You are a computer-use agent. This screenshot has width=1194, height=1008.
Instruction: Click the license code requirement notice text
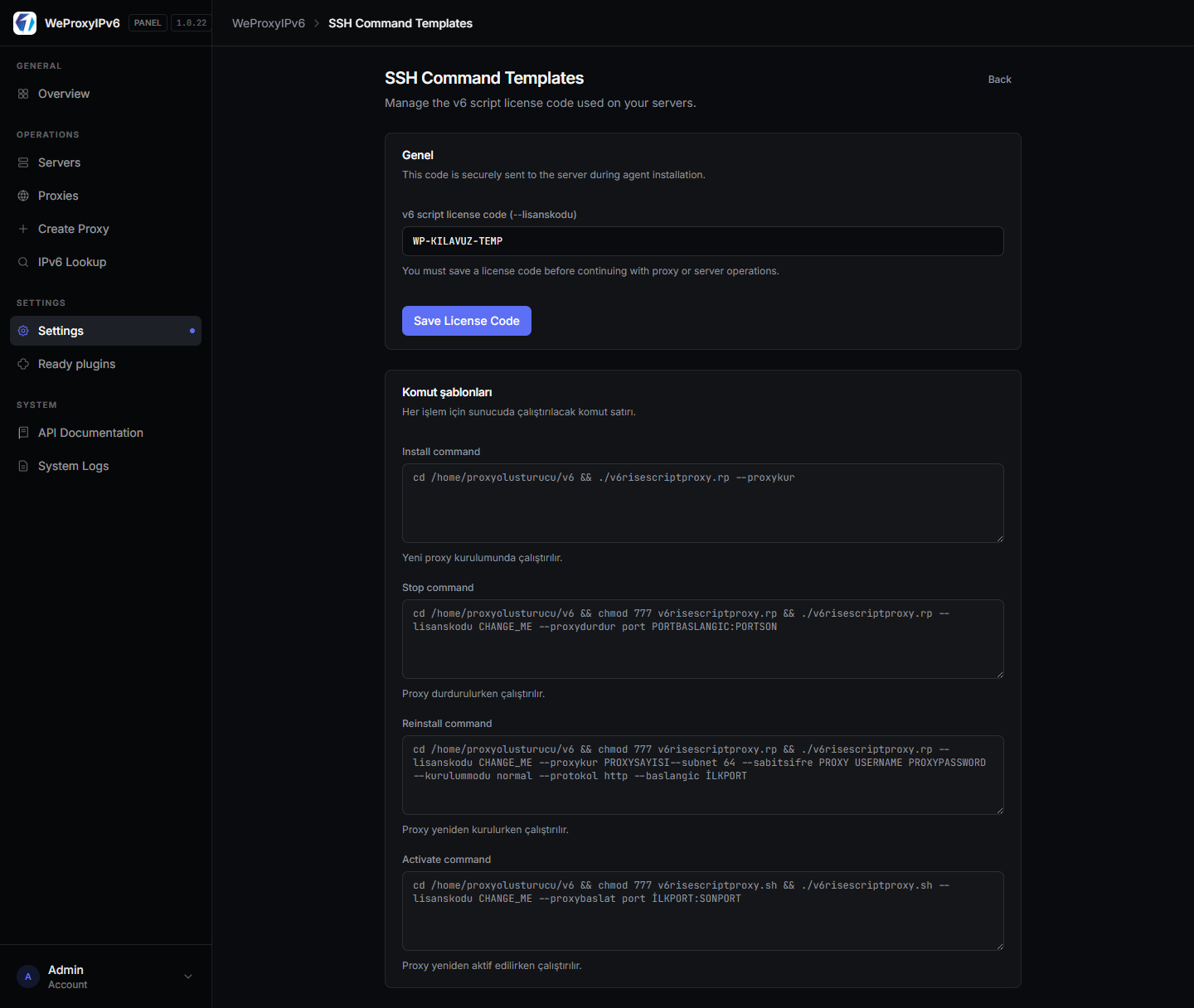(590, 271)
